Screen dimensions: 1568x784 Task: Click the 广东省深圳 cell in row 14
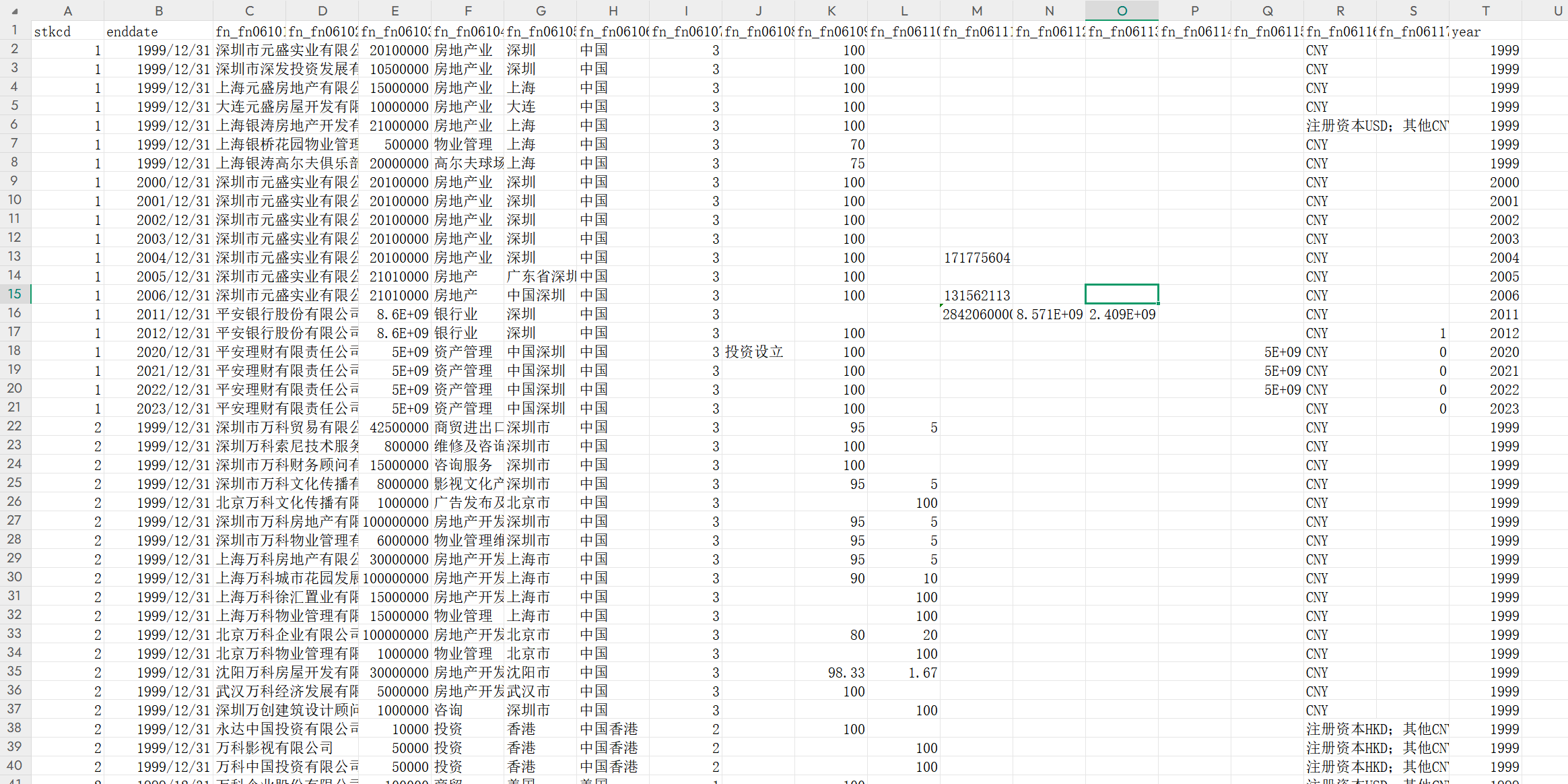pos(540,277)
